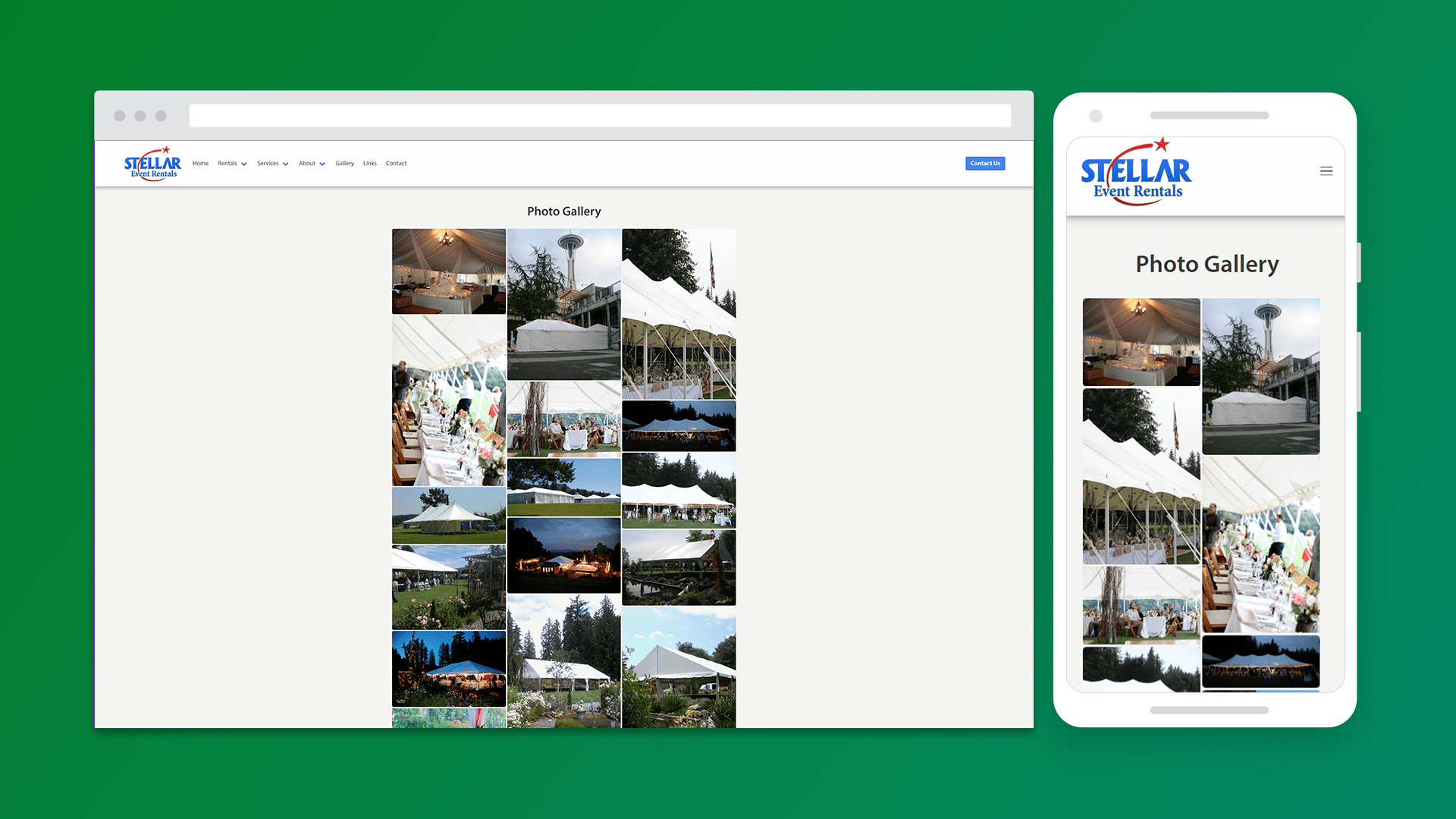
Task: Open the night-lit tent with dark trees photo
Action: [679, 426]
